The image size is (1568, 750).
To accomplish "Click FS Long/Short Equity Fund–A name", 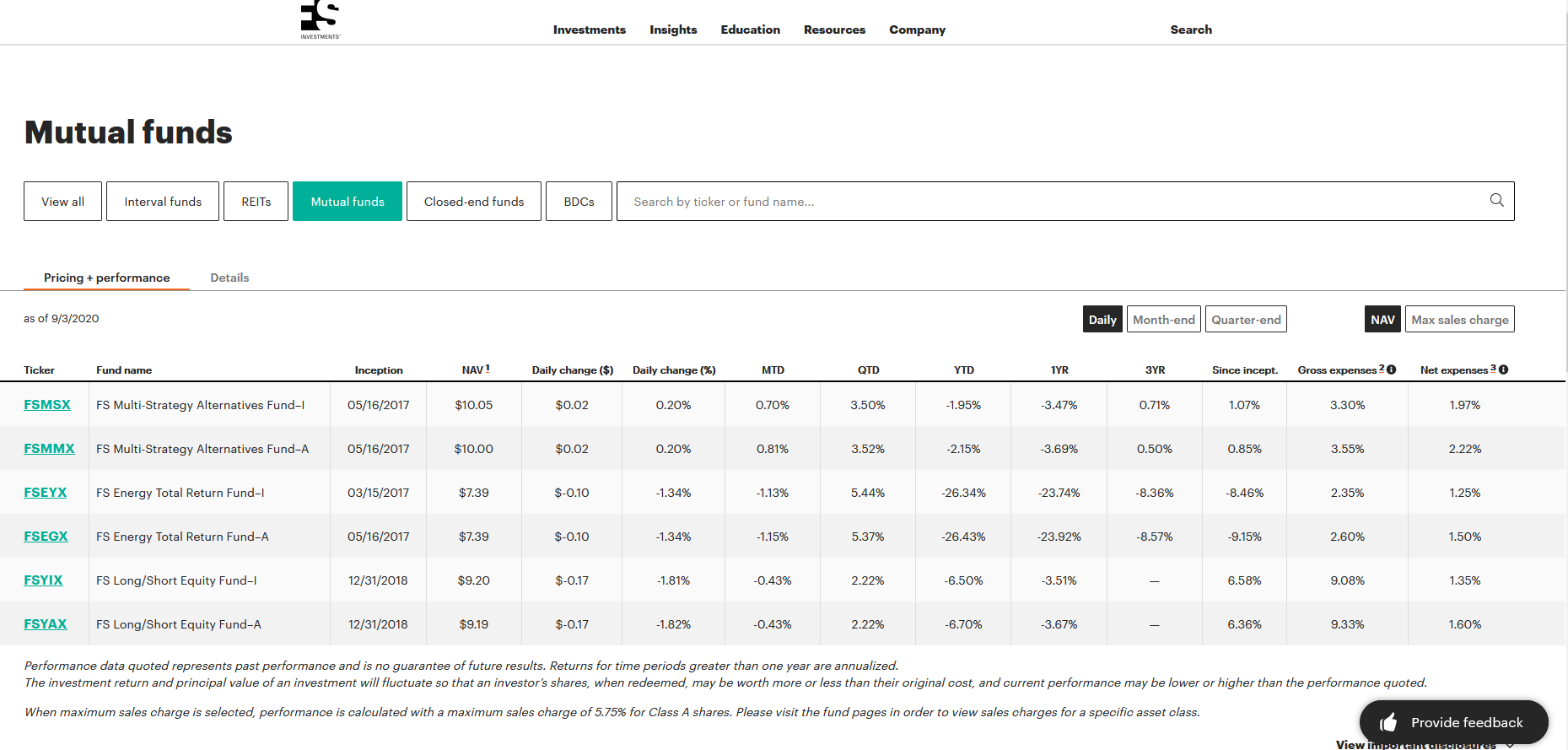I will (179, 624).
